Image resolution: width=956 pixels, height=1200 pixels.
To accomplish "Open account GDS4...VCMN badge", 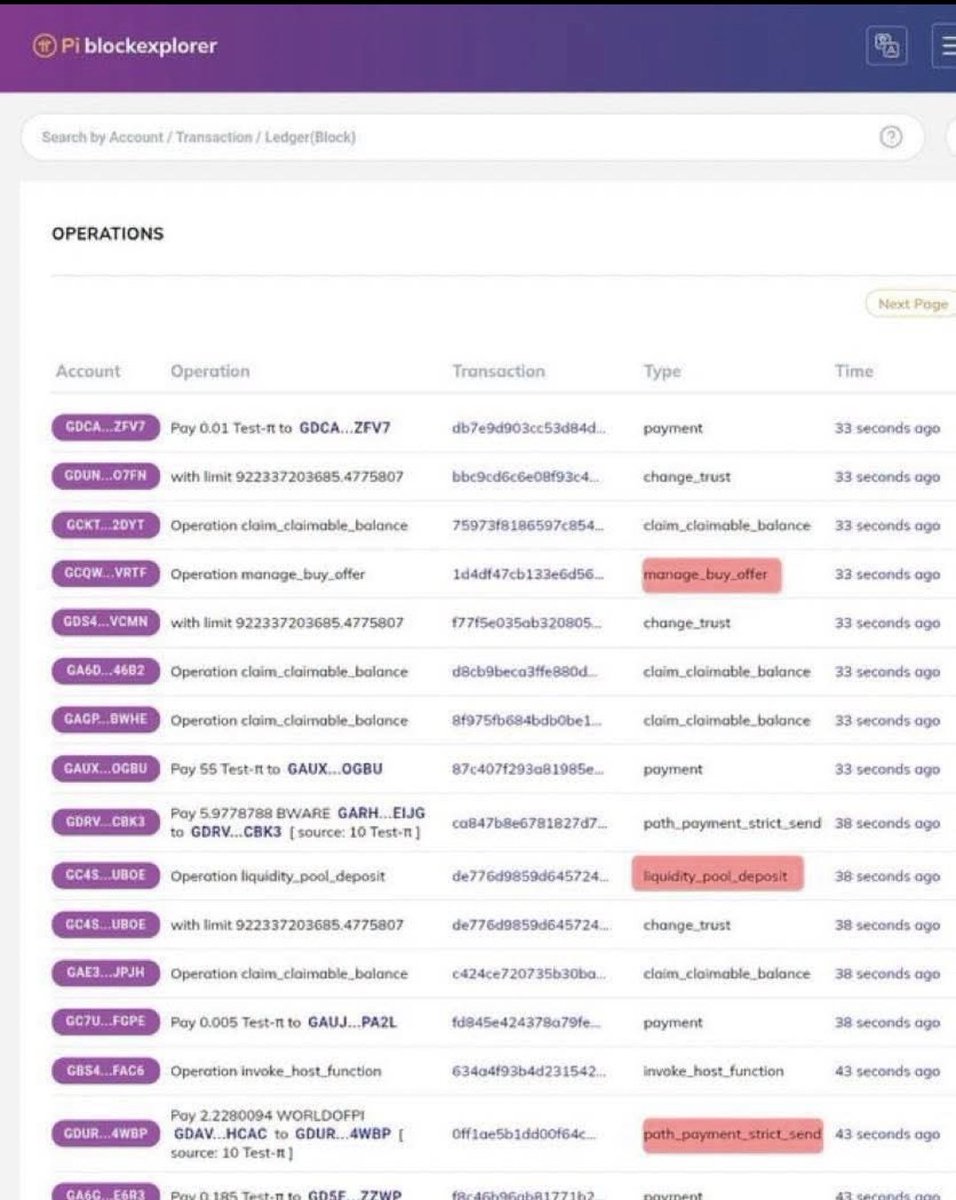I will pyautogui.click(x=105, y=622).
